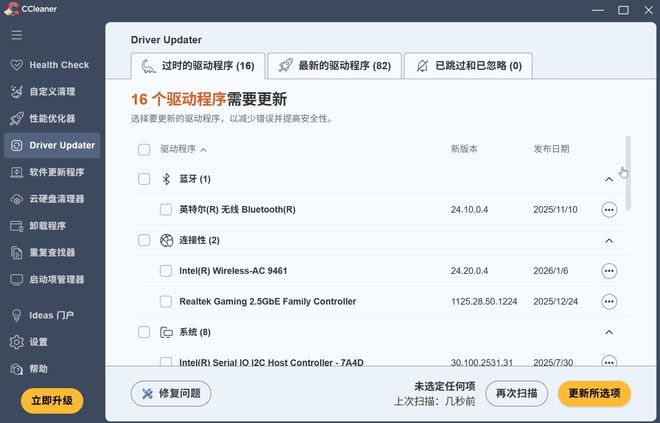Check the 英特尔(R) 无线 Bluetooth(R) checkbox

(x=166, y=210)
